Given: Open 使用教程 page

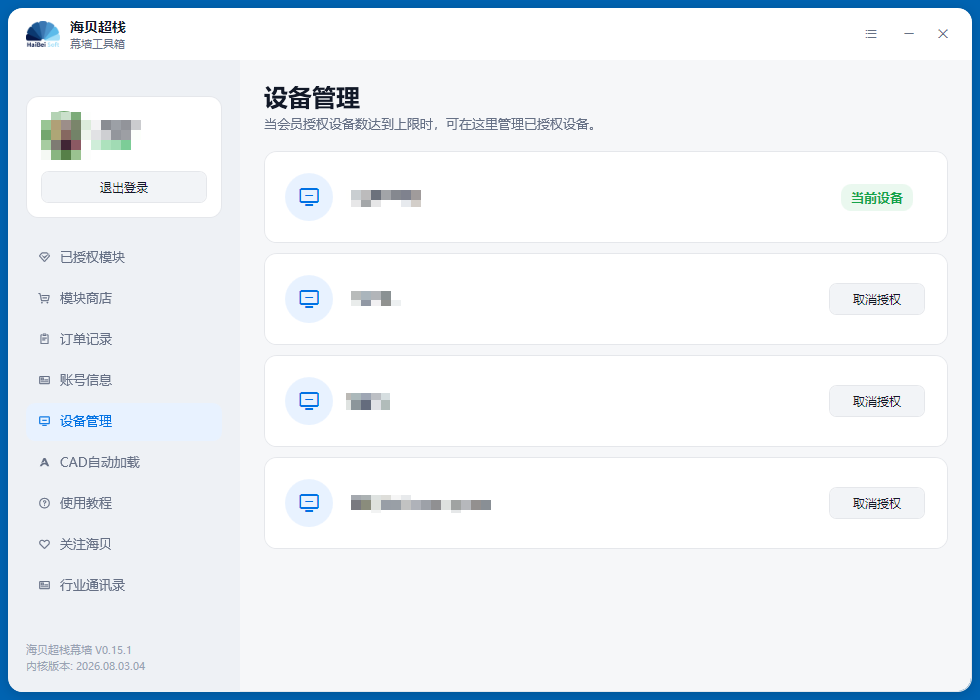Looking at the screenshot, I should (x=124, y=503).
